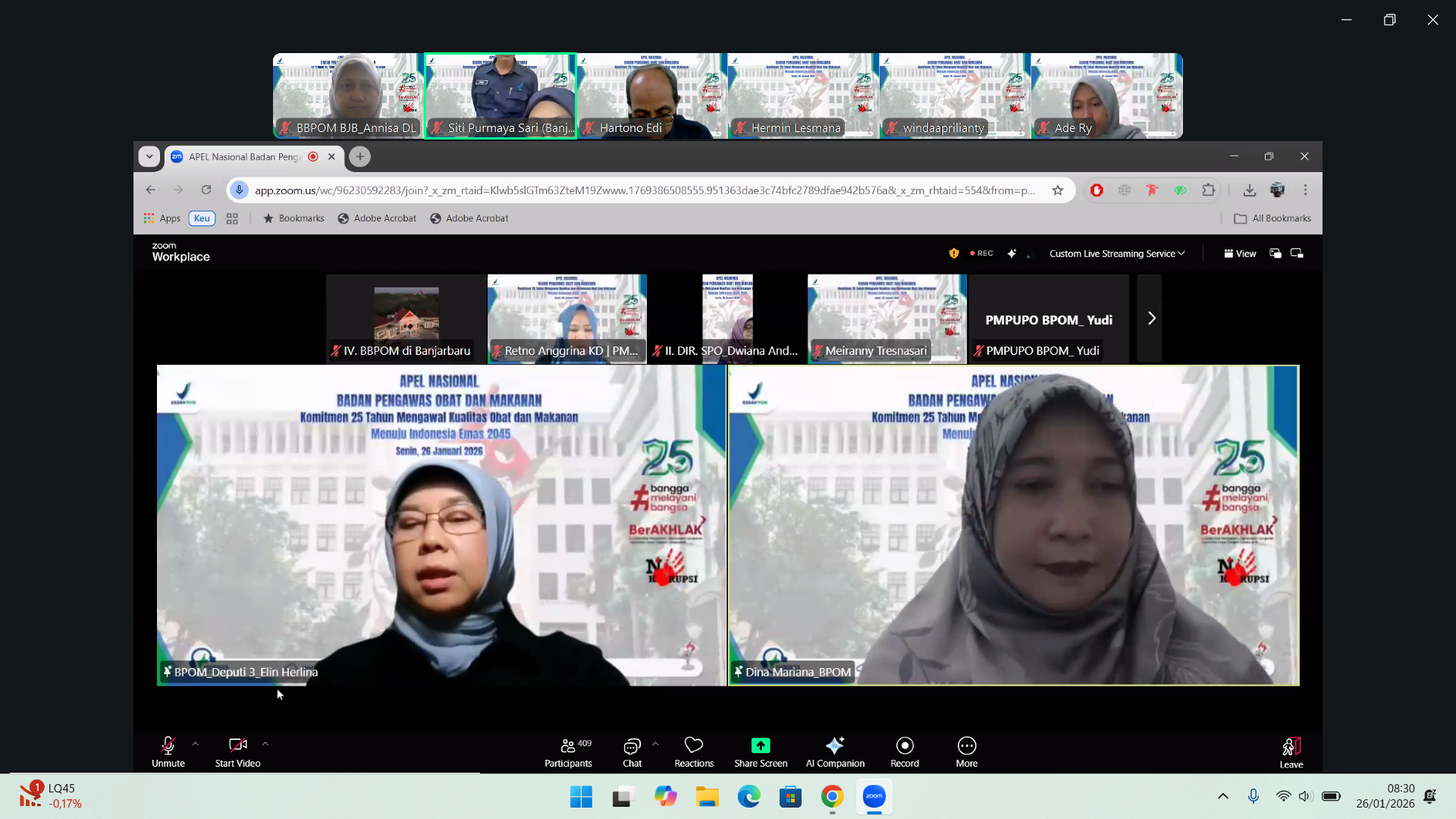This screenshot has width=1456, height=819.
Task: Click the Share Screen icon
Action: [x=761, y=745]
